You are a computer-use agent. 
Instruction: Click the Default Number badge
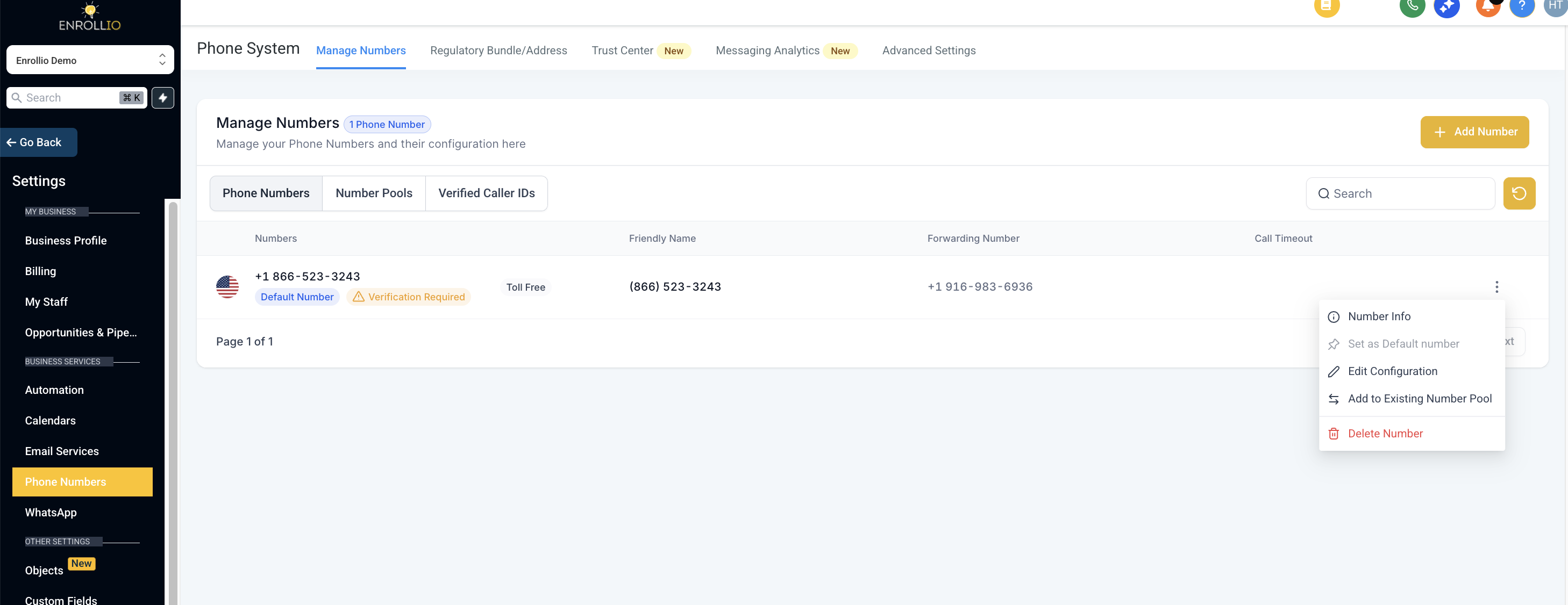(x=297, y=297)
